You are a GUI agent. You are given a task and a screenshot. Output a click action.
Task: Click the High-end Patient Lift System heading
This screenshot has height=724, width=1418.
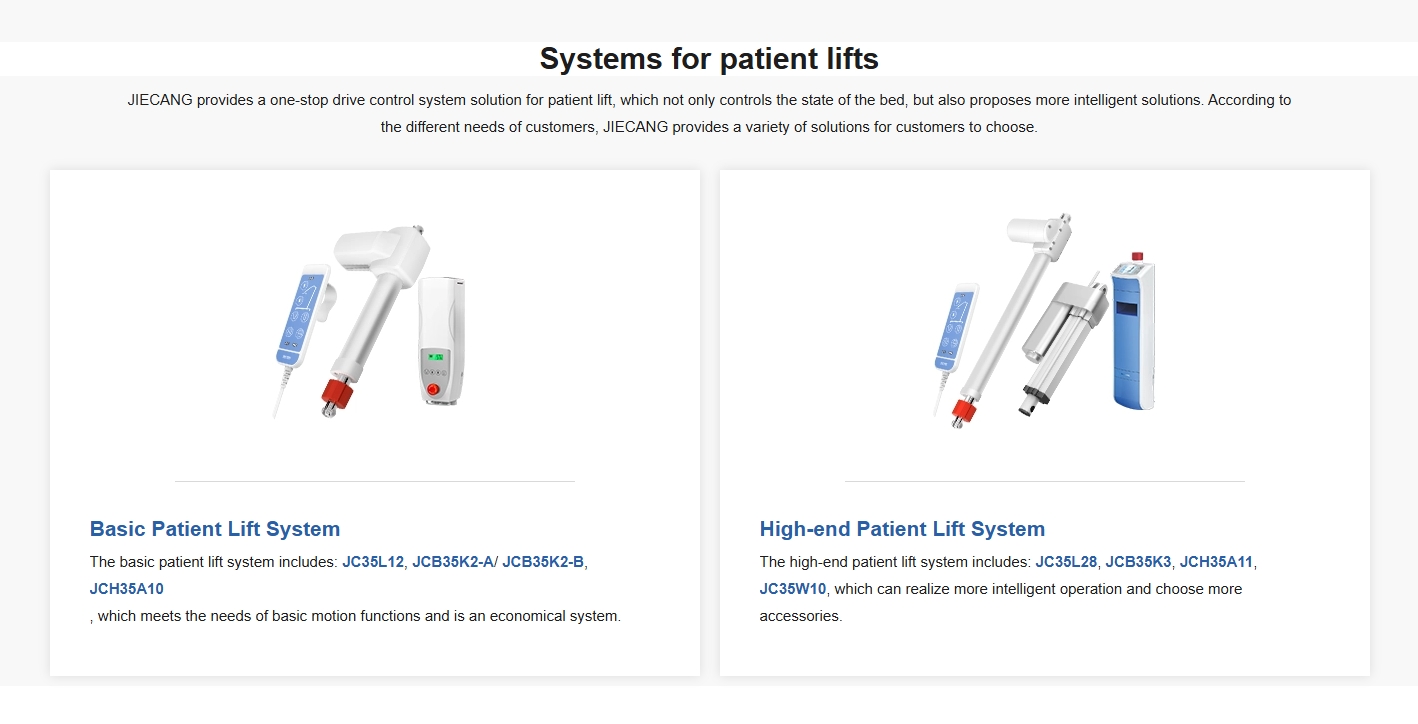902,529
